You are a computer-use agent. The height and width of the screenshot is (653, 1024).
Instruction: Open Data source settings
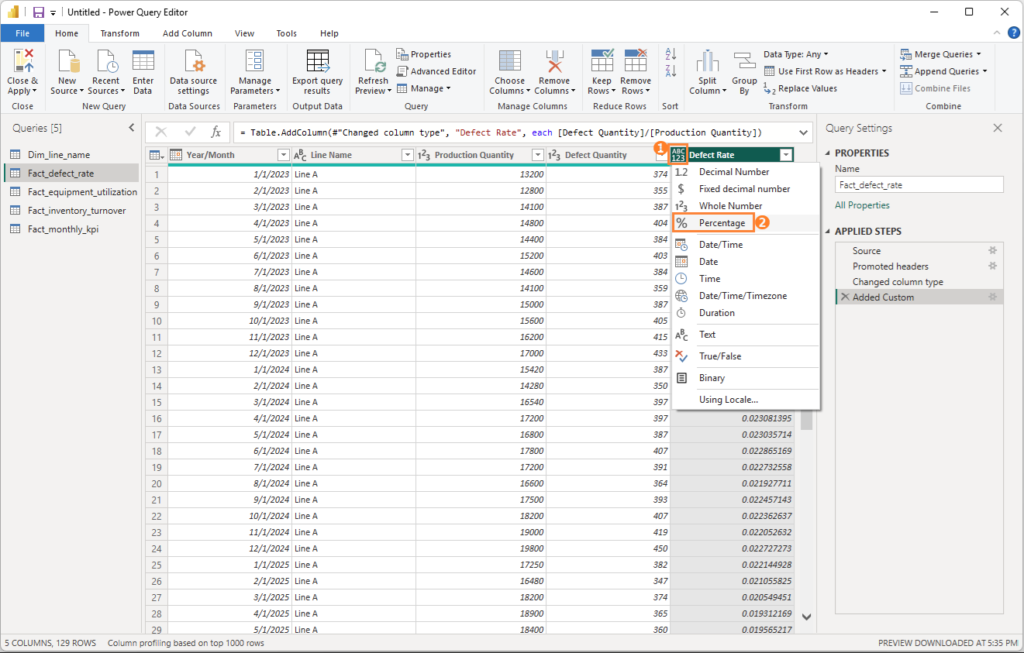pos(193,72)
